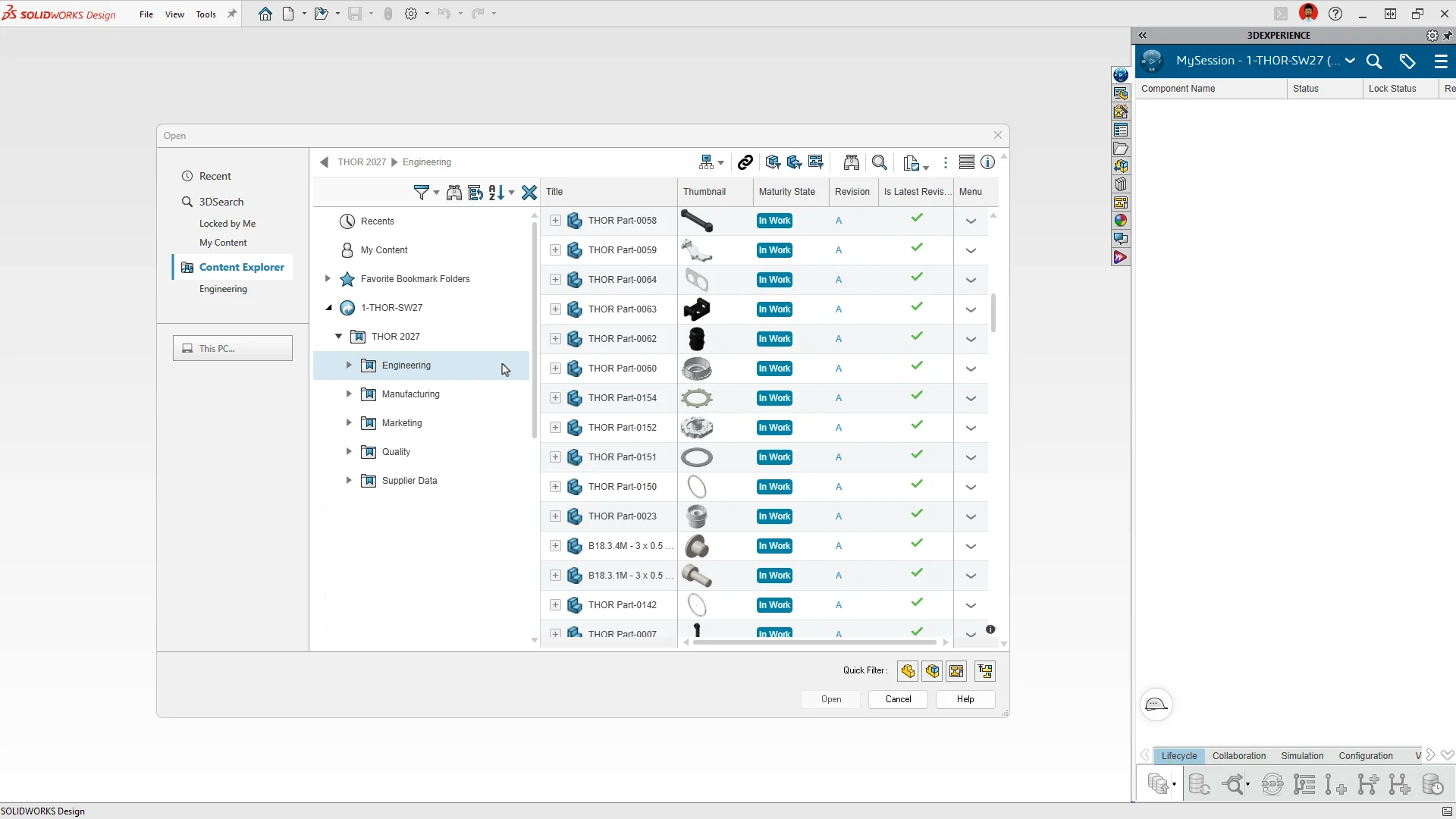
Task: Switch to the Simulation tab
Action: pyautogui.click(x=1302, y=756)
